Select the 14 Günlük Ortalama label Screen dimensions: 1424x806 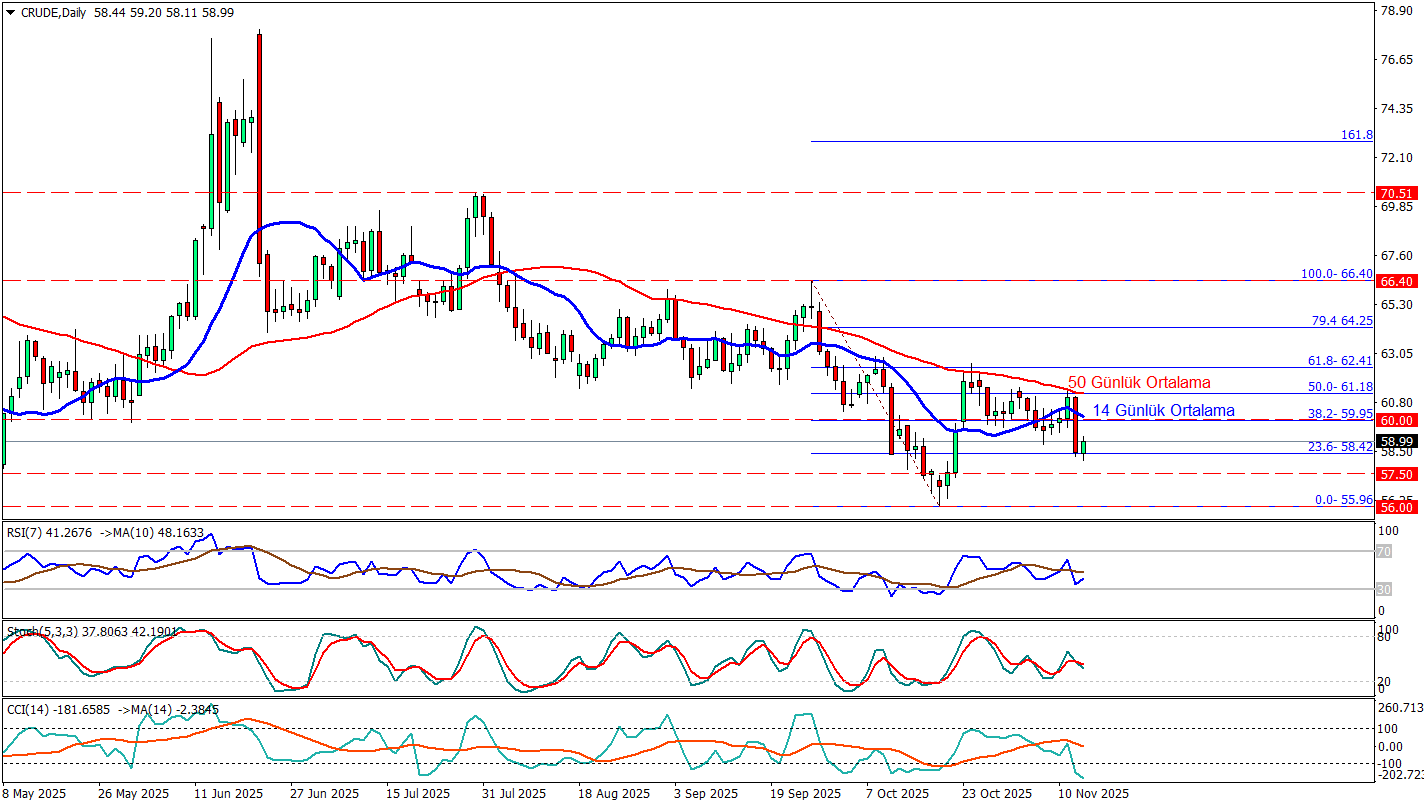click(x=1162, y=410)
